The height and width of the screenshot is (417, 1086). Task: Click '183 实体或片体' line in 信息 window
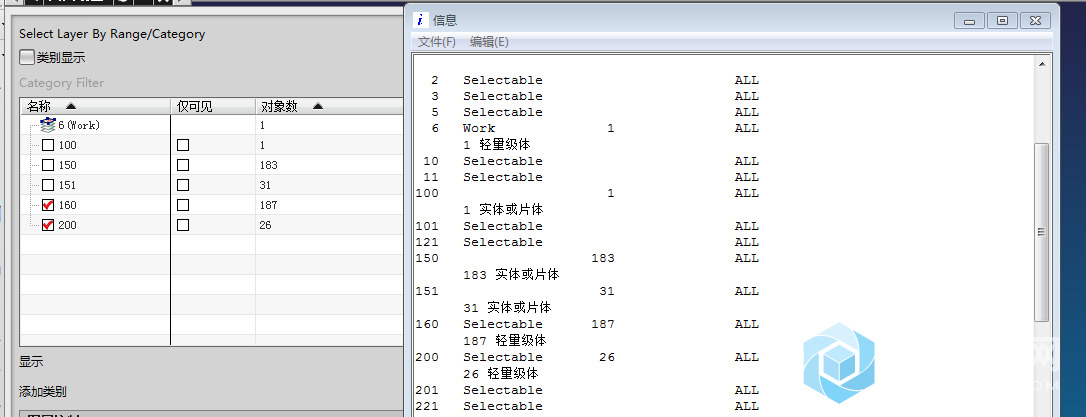[x=511, y=275]
